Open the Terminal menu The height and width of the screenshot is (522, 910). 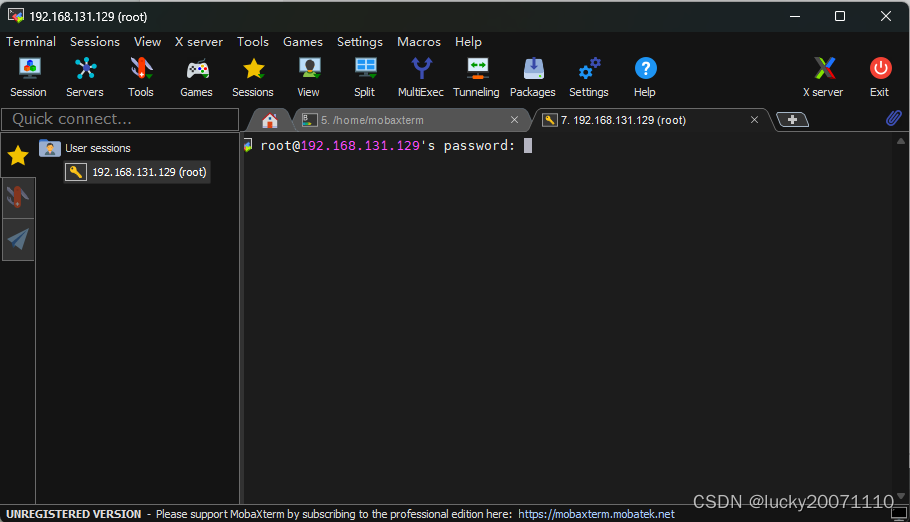click(31, 42)
